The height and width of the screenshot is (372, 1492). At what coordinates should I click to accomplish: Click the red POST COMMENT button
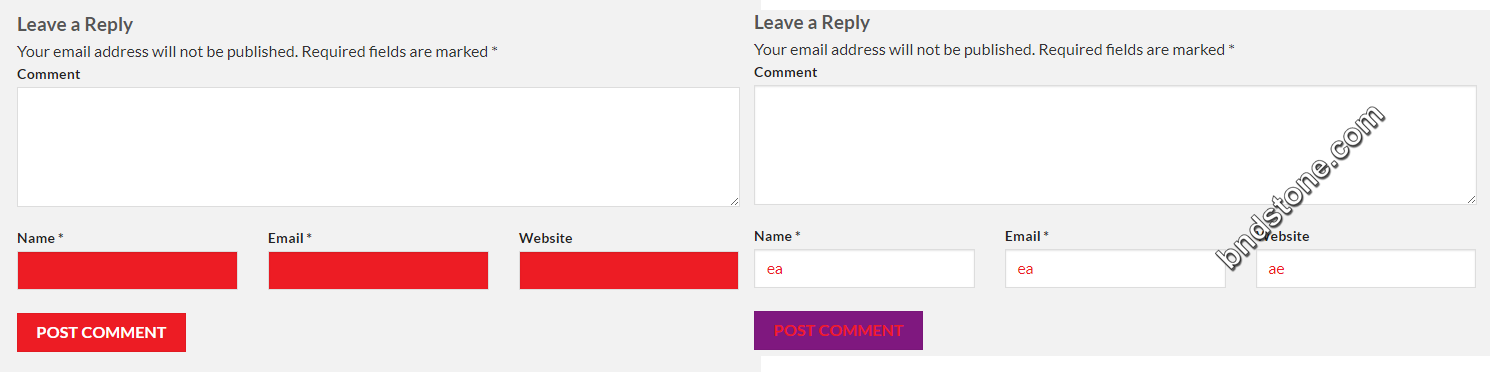coord(101,332)
